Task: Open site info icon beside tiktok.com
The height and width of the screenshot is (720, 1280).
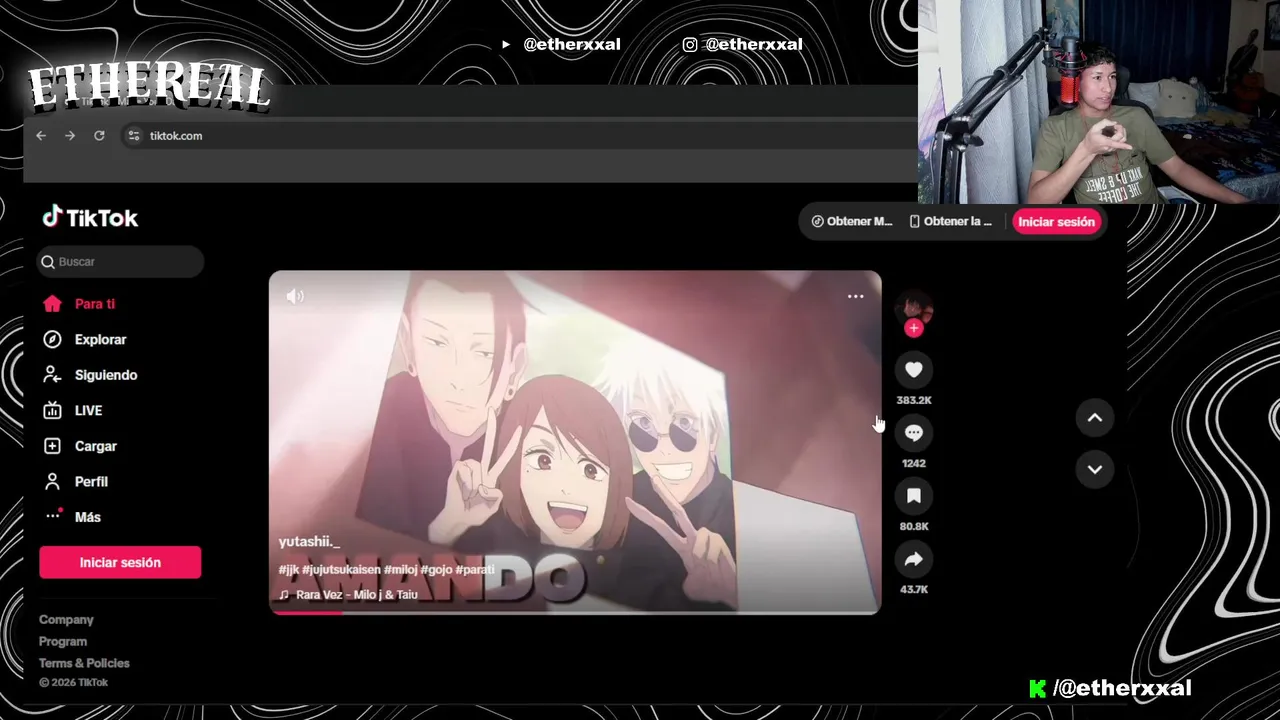Action: [x=133, y=136]
